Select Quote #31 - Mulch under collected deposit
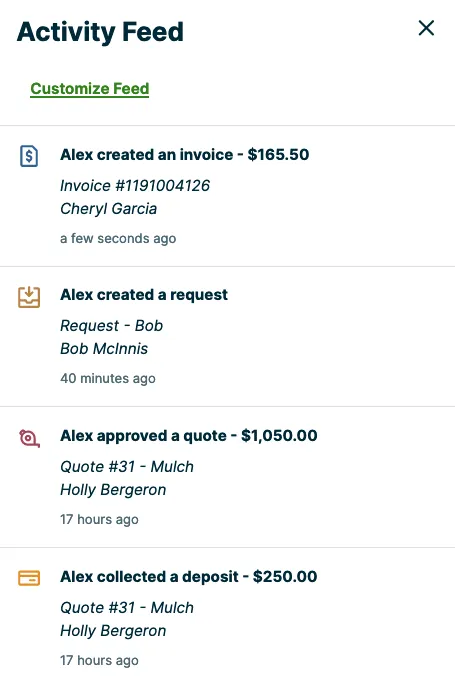 [127, 608]
